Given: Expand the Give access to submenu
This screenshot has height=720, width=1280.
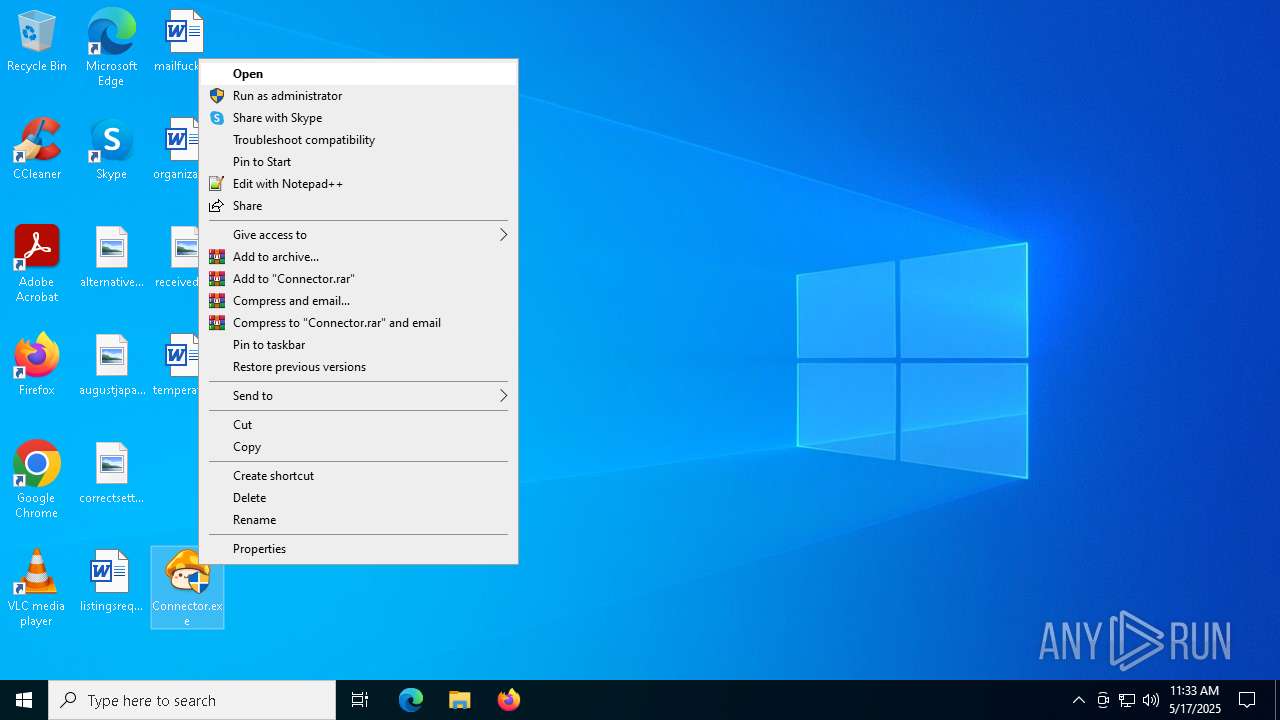Looking at the screenshot, I should (x=359, y=235).
